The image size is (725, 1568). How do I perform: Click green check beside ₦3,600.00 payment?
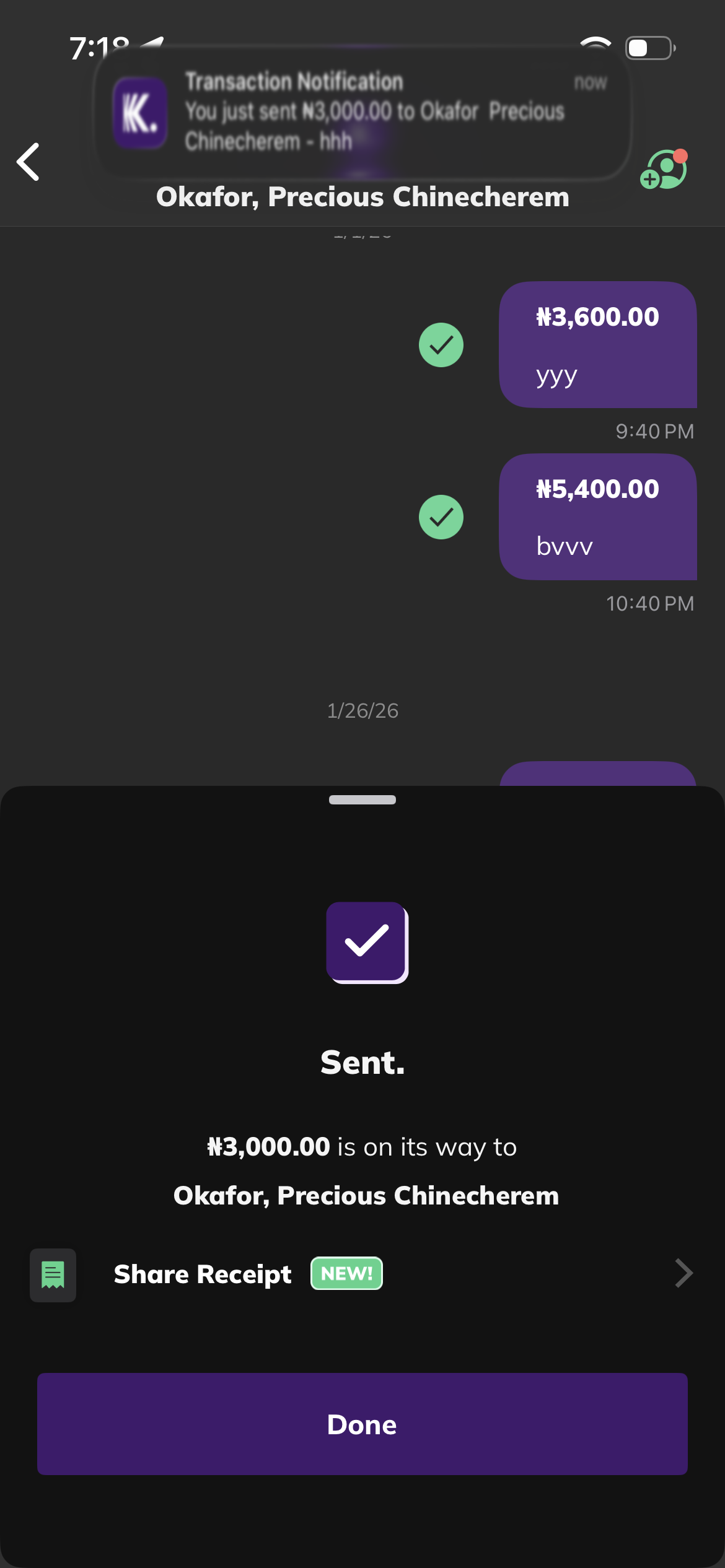[x=441, y=345]
